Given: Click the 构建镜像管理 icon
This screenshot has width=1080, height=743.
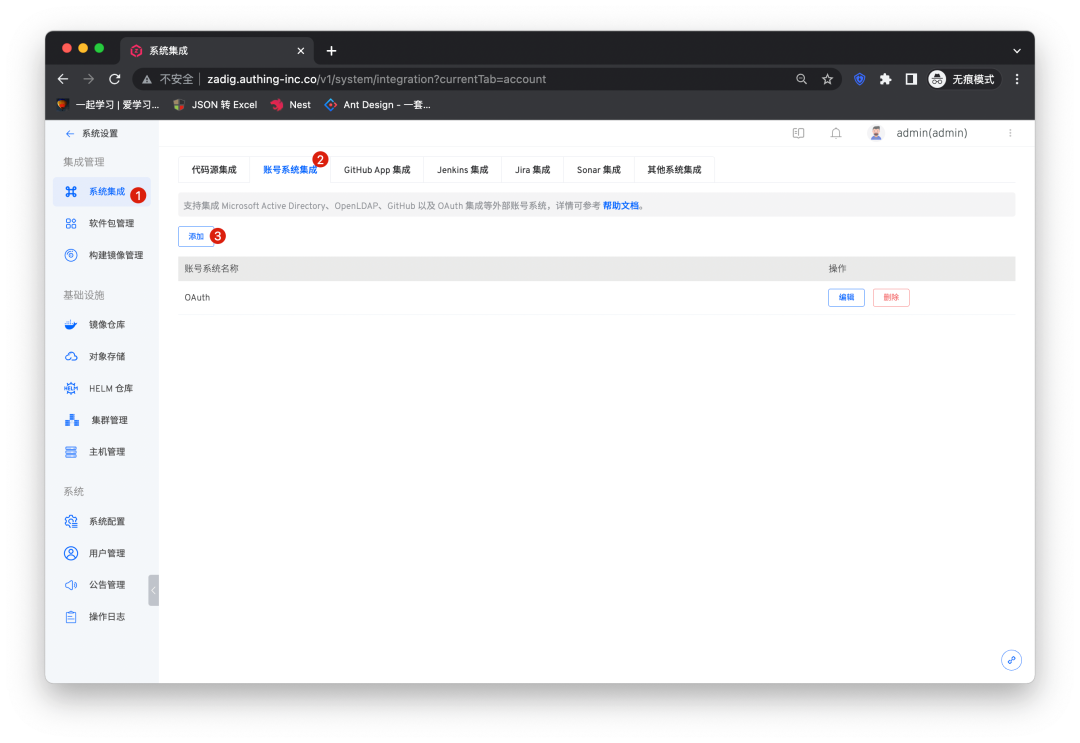Looking at the screenshot, I should (x=71, y=255).
